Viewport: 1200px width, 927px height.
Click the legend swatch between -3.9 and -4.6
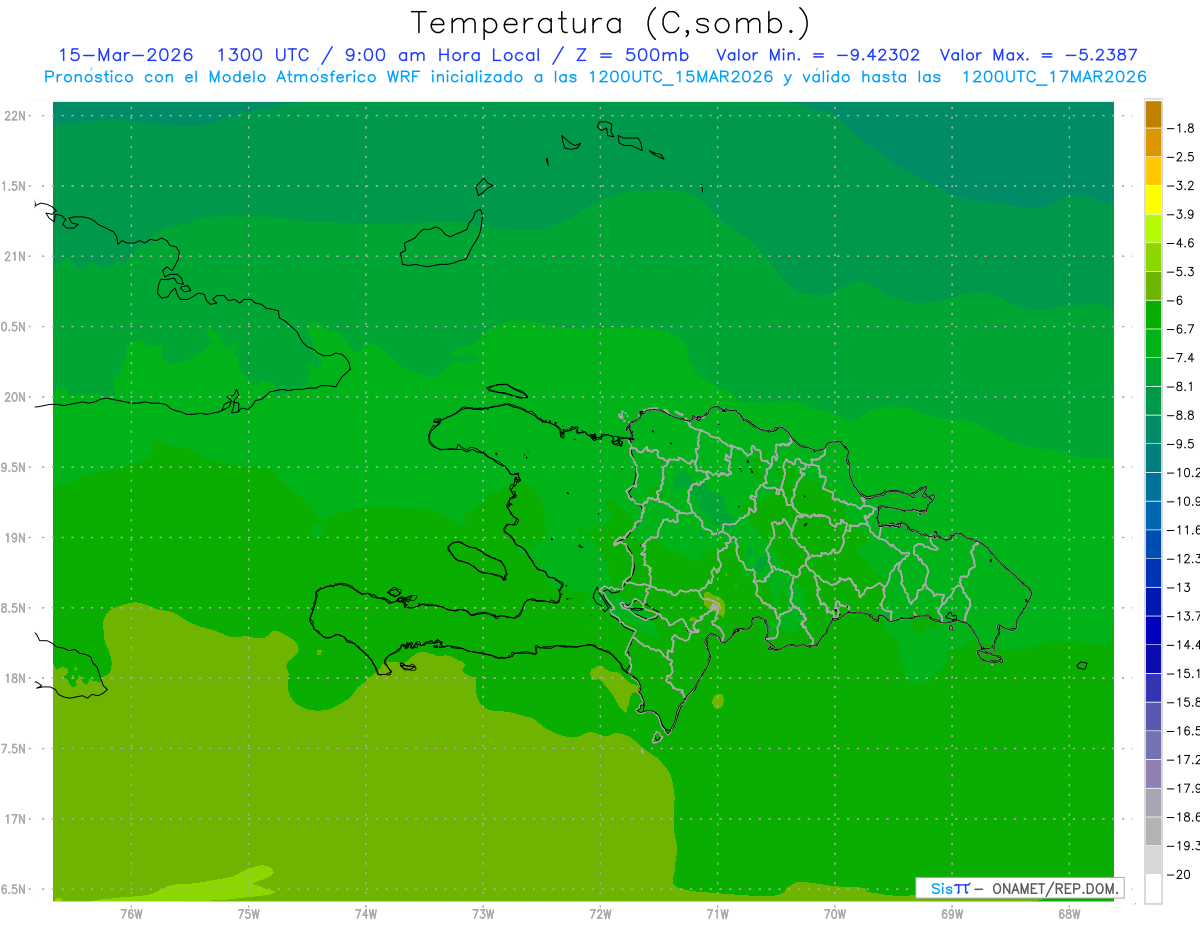pos(1153,228)
